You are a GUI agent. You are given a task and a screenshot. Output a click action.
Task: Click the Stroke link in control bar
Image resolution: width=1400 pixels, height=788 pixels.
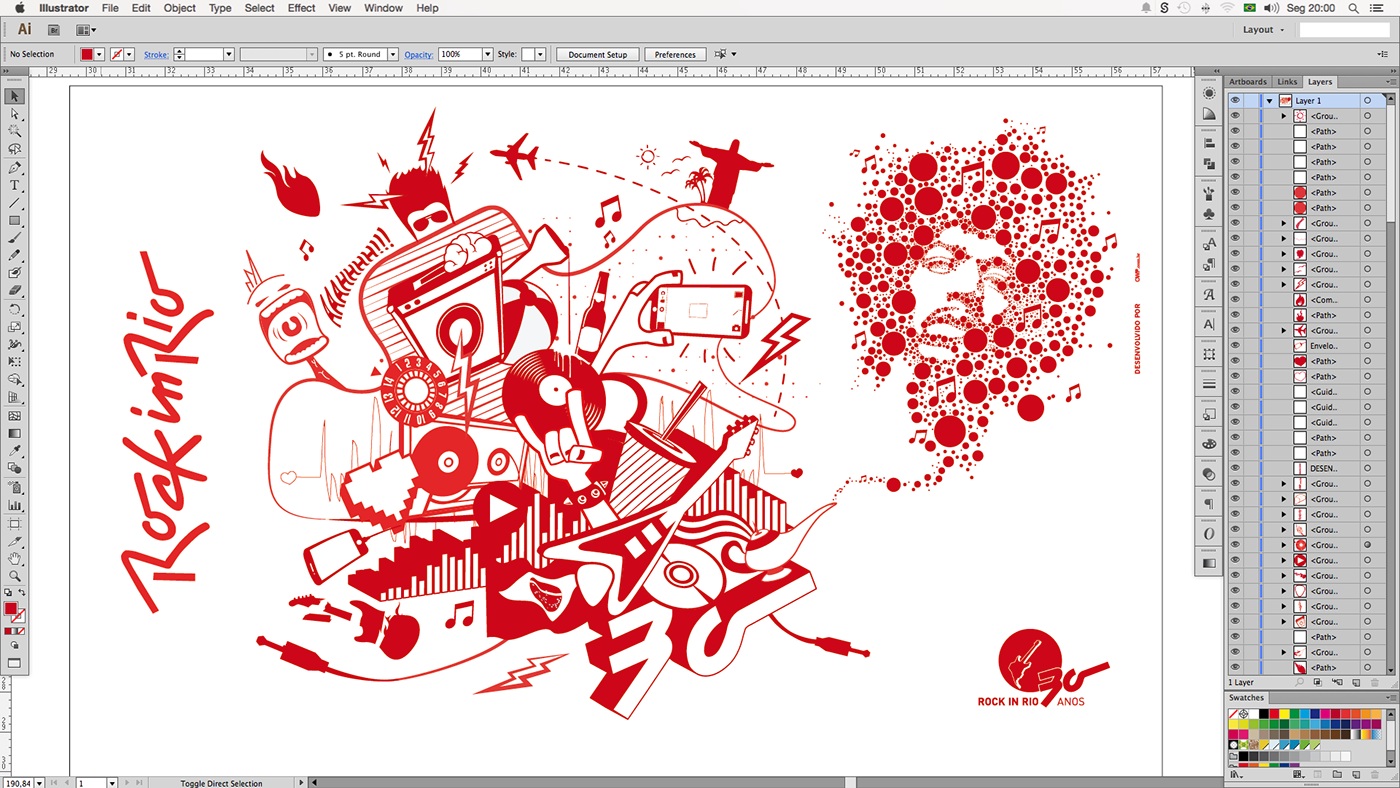[156, 54]
